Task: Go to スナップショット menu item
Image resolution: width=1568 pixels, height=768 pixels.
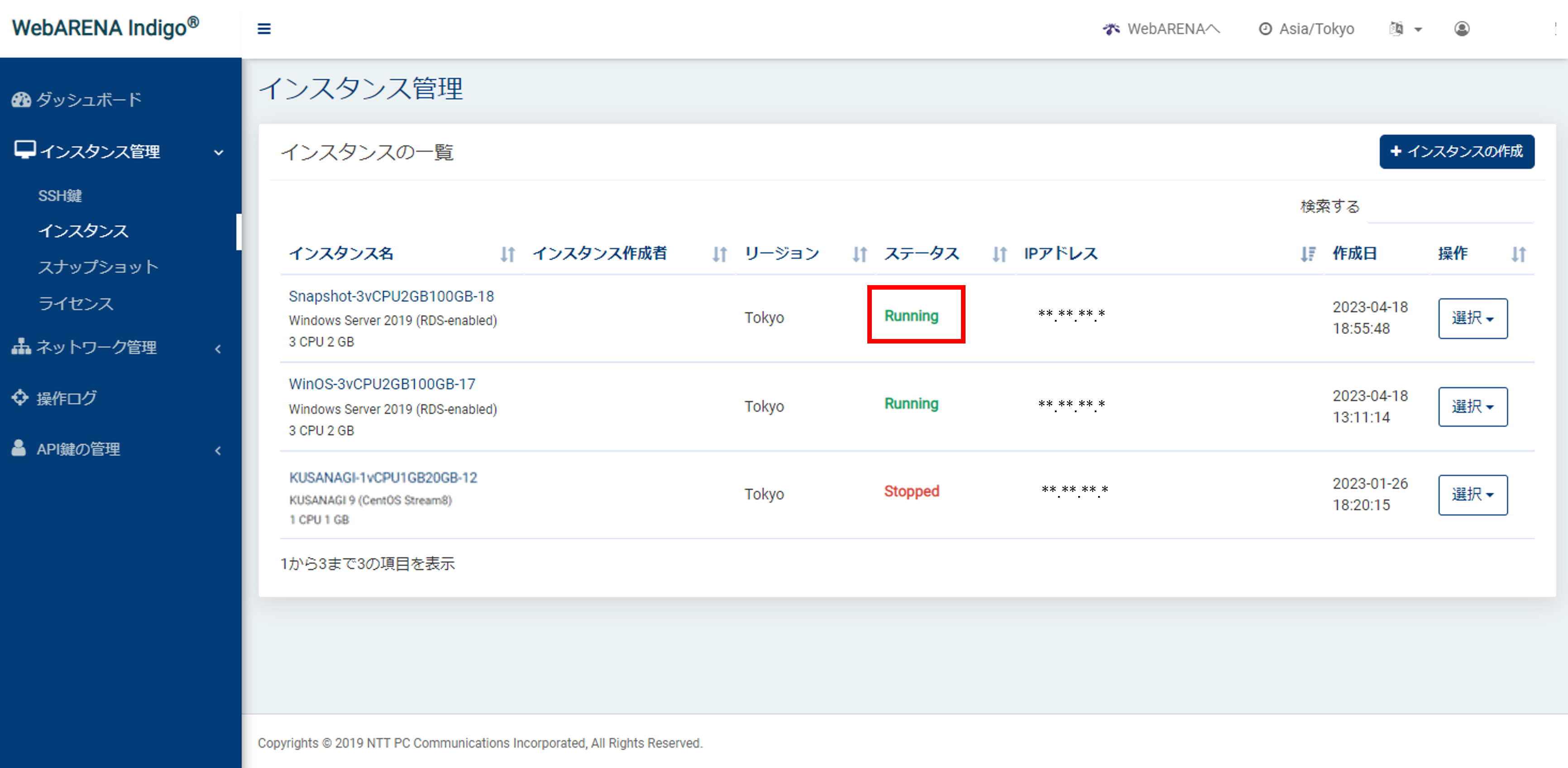Action: tap(98, 267)
